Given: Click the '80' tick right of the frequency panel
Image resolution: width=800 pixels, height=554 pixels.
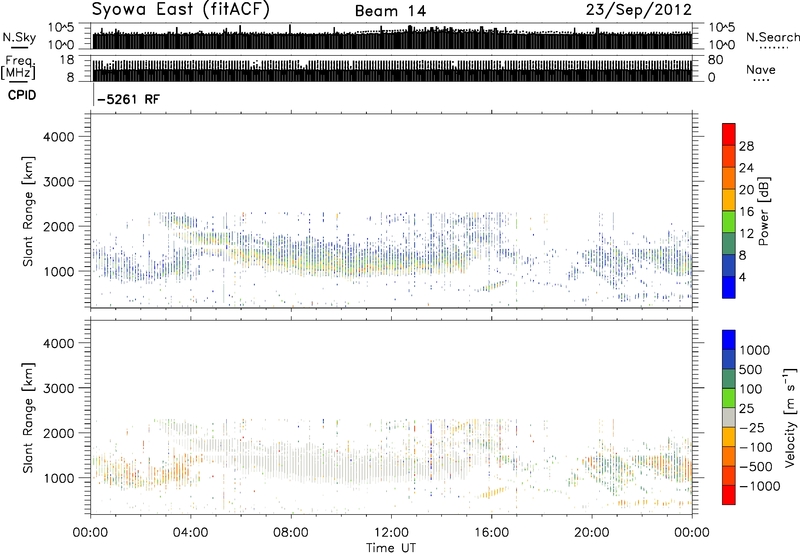Looking at the screenshot, I should (715, 60).
